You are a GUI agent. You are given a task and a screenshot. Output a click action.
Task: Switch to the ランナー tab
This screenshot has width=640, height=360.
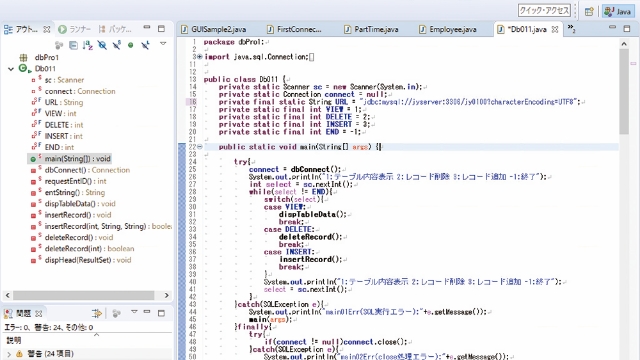coord(74,29)
